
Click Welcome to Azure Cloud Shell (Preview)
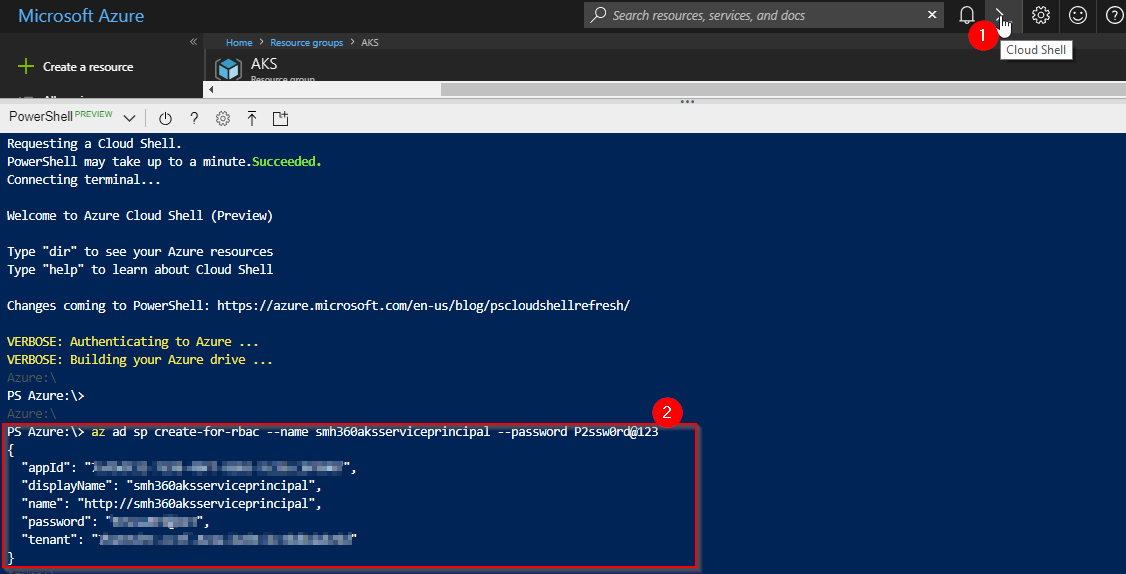tap(140, 216)
